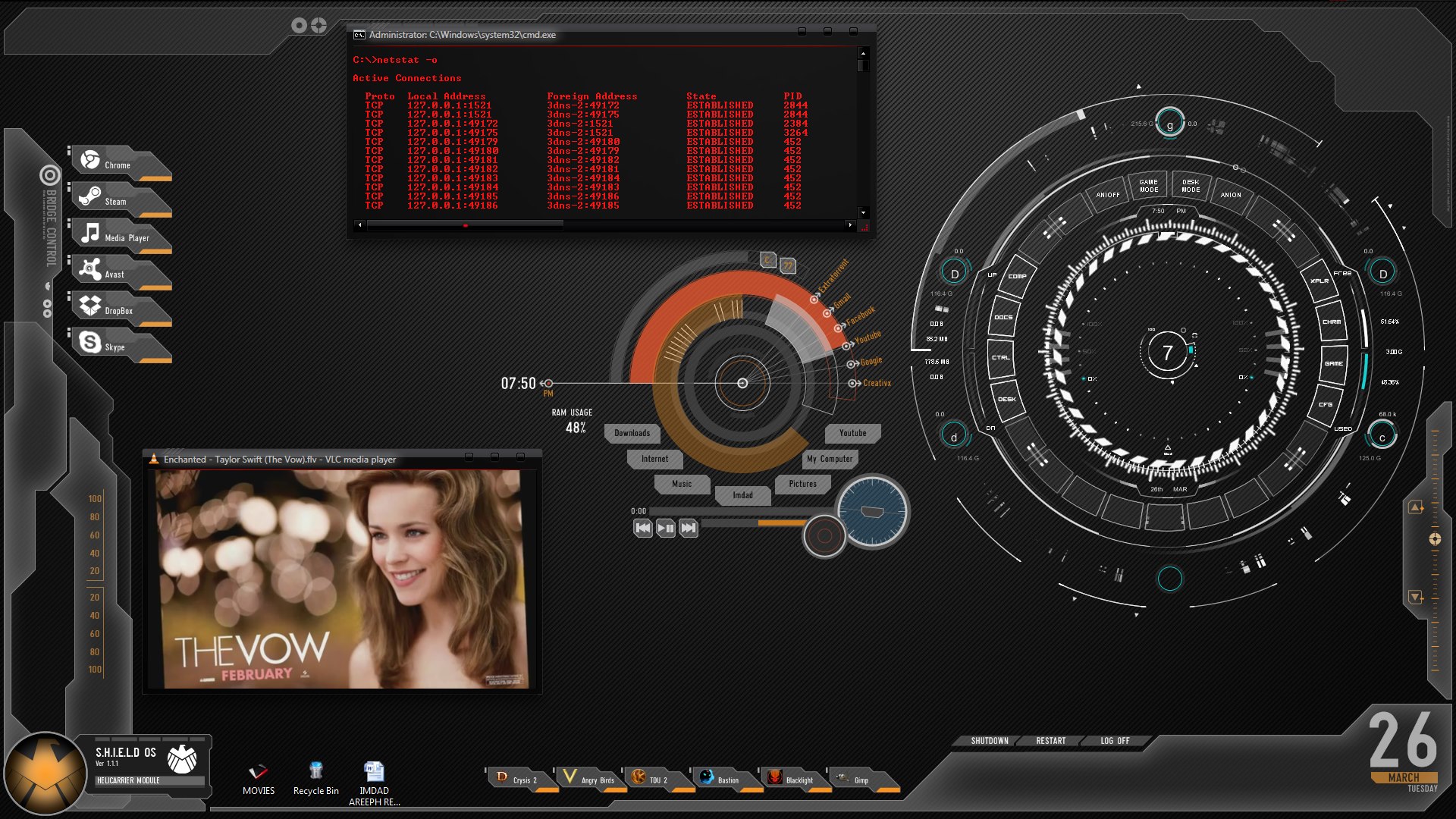1456x819 pixels.
Task: Launch Steam from the sidebar
Action: pos(115,199)
